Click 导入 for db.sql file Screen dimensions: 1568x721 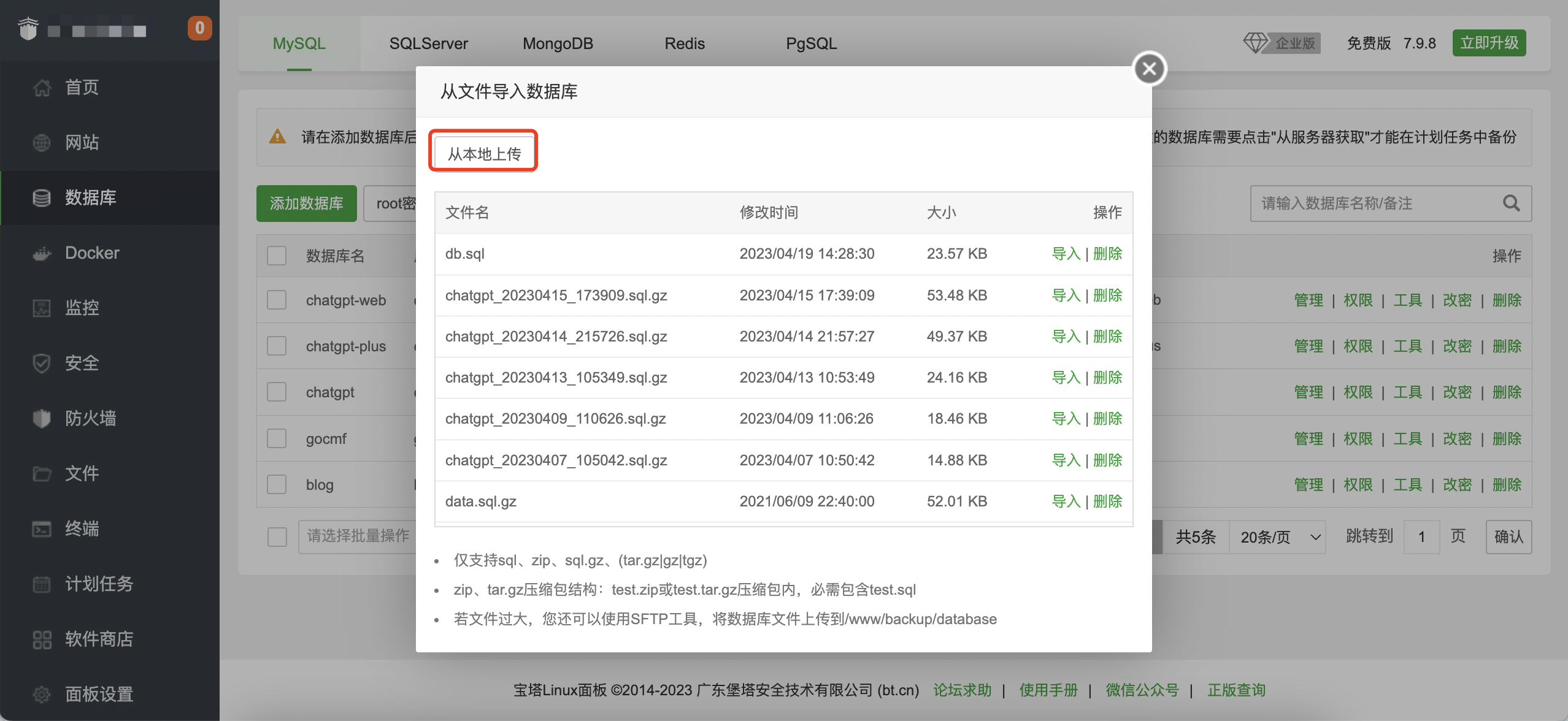(x=1066, y=254)
